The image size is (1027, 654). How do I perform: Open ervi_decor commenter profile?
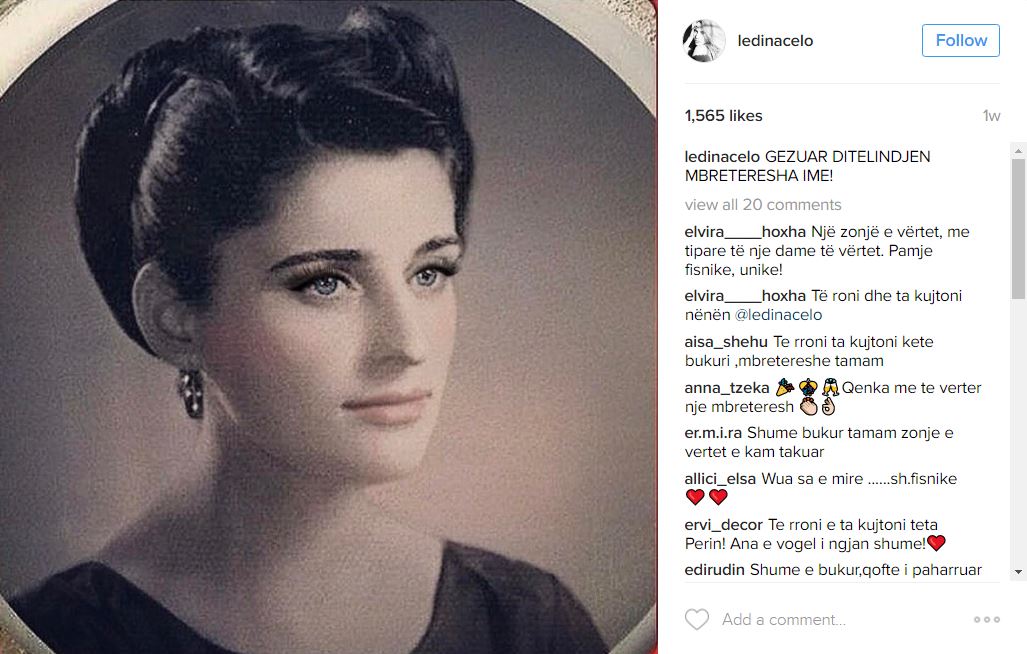click(x=724, y=524)
